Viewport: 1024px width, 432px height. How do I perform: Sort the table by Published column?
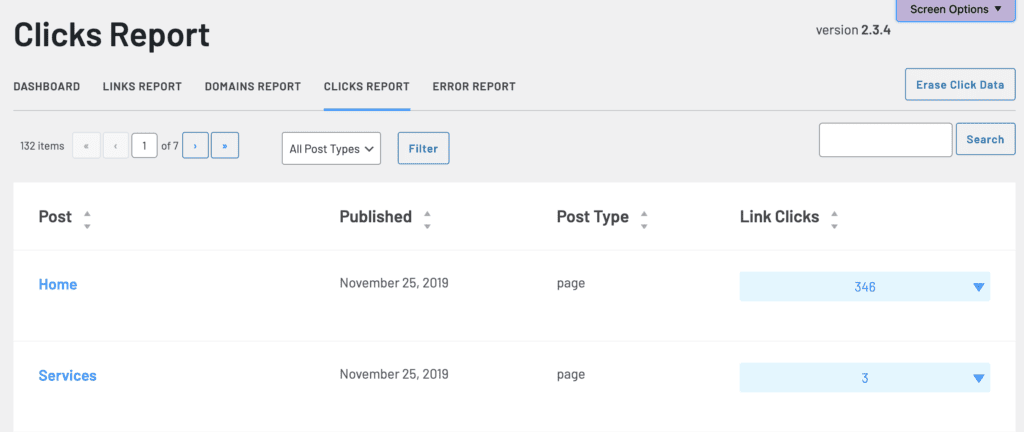pos(385,217)
